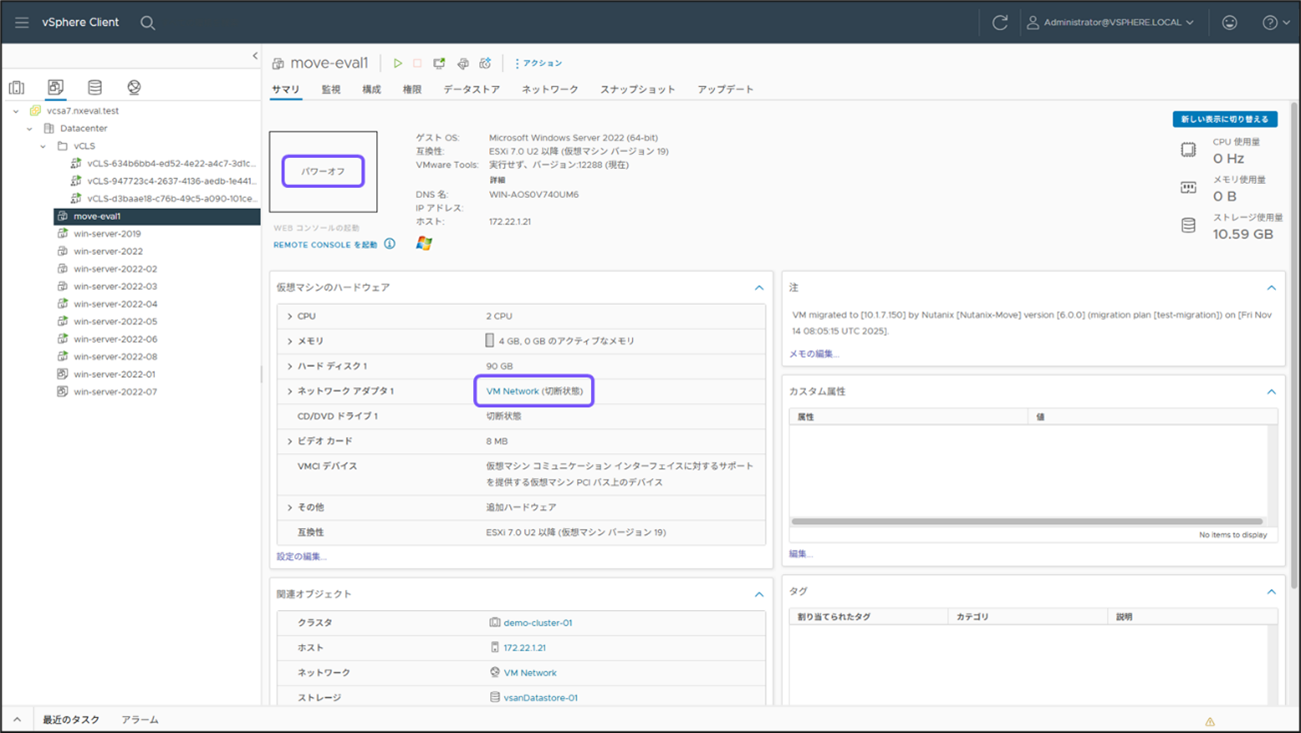Switch to the スナップショット tab

[x=637, y=89]
